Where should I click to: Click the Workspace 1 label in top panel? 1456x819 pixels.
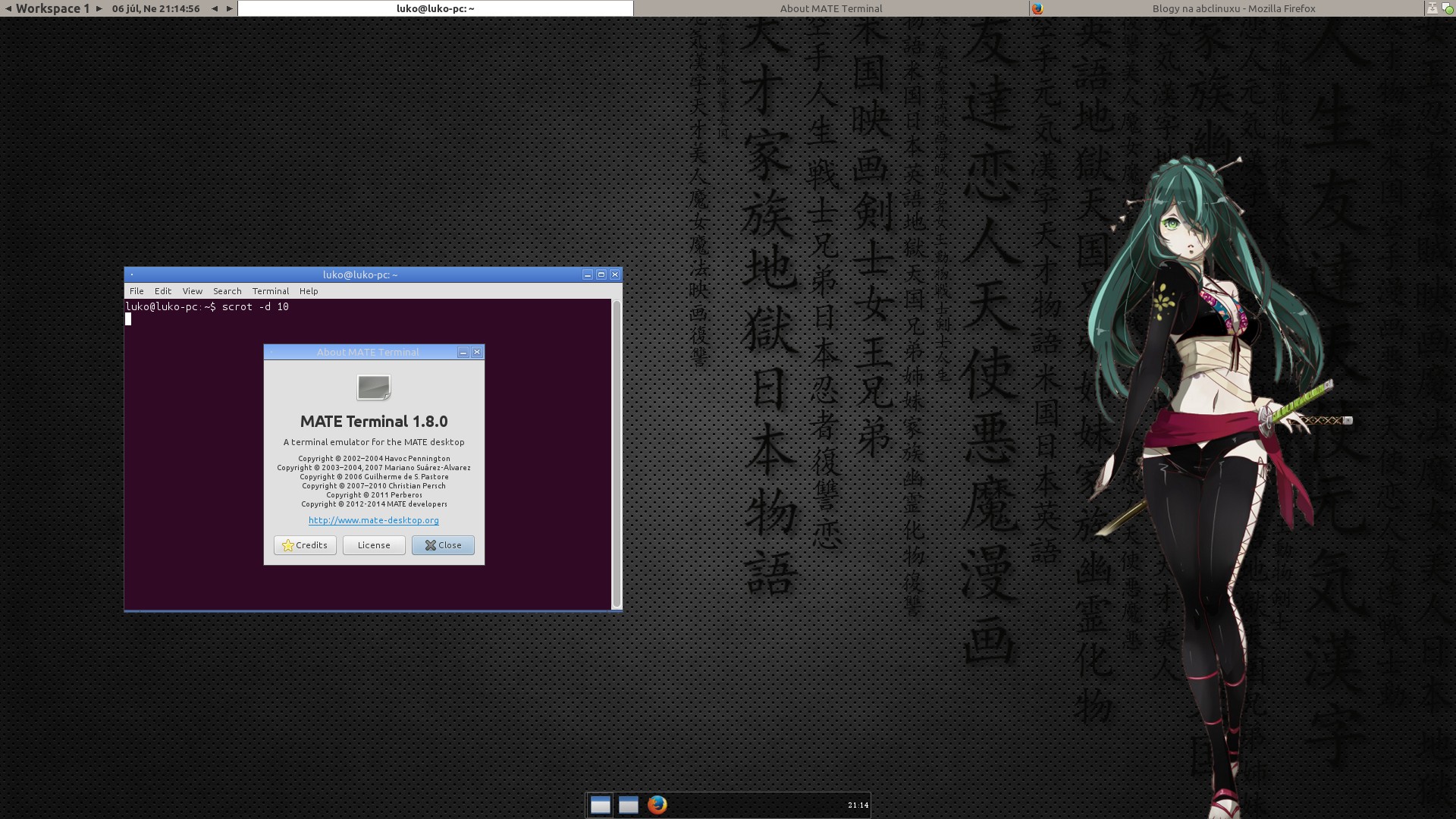(x=52, y=8)
